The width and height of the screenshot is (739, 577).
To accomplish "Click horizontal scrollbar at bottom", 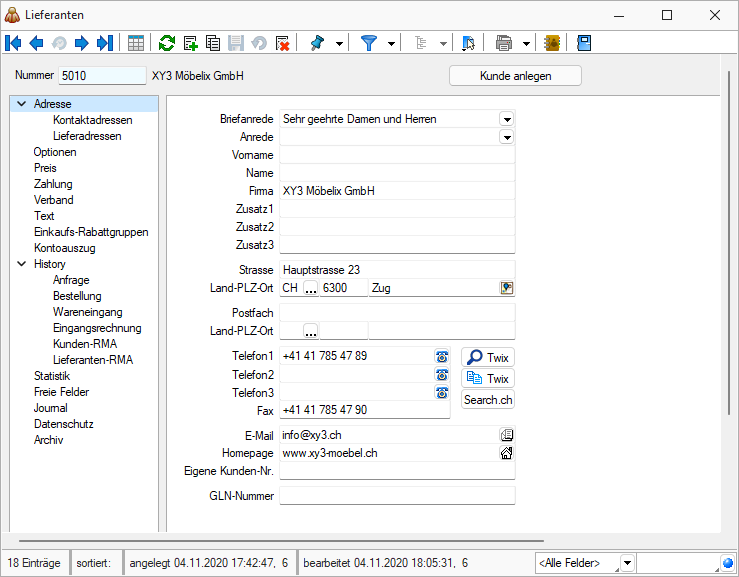I will tap(281, 541).
